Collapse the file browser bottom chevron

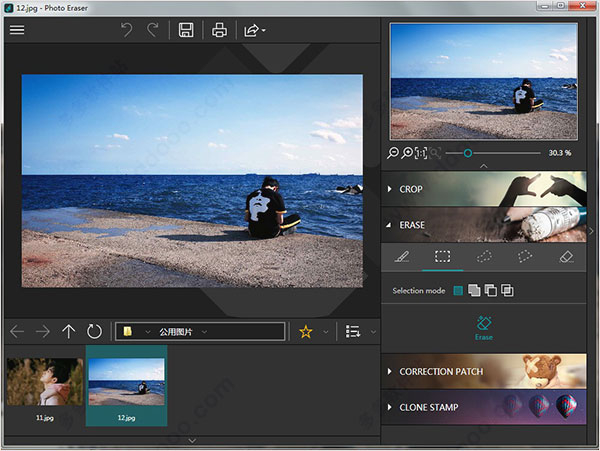click(192, 441)
